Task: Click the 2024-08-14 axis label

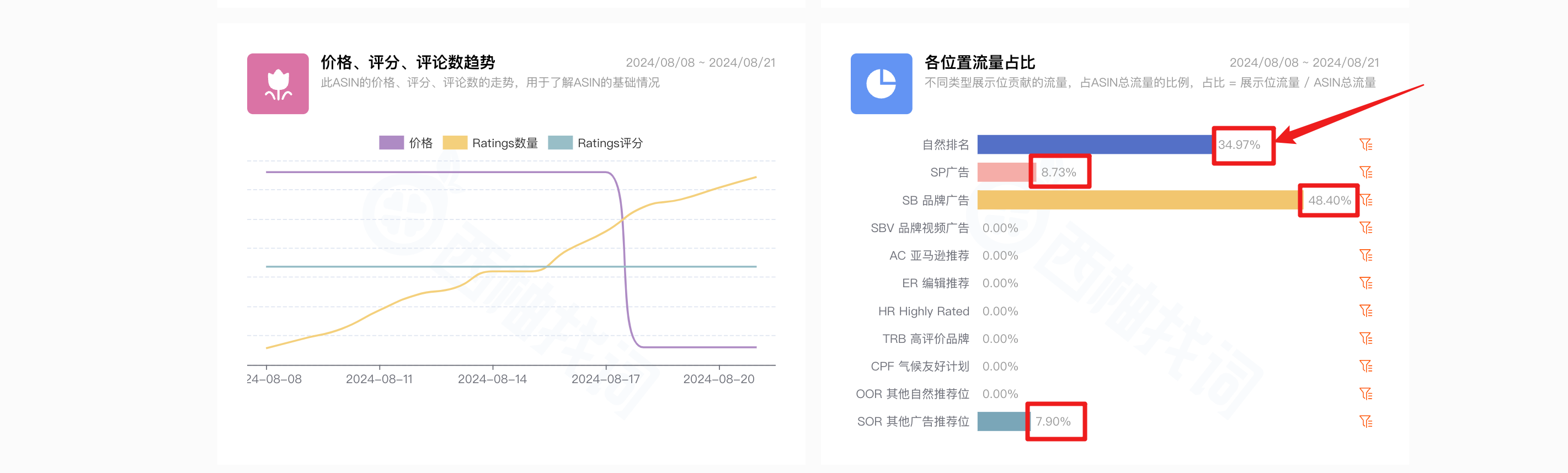Action: (x=492, y=379)
